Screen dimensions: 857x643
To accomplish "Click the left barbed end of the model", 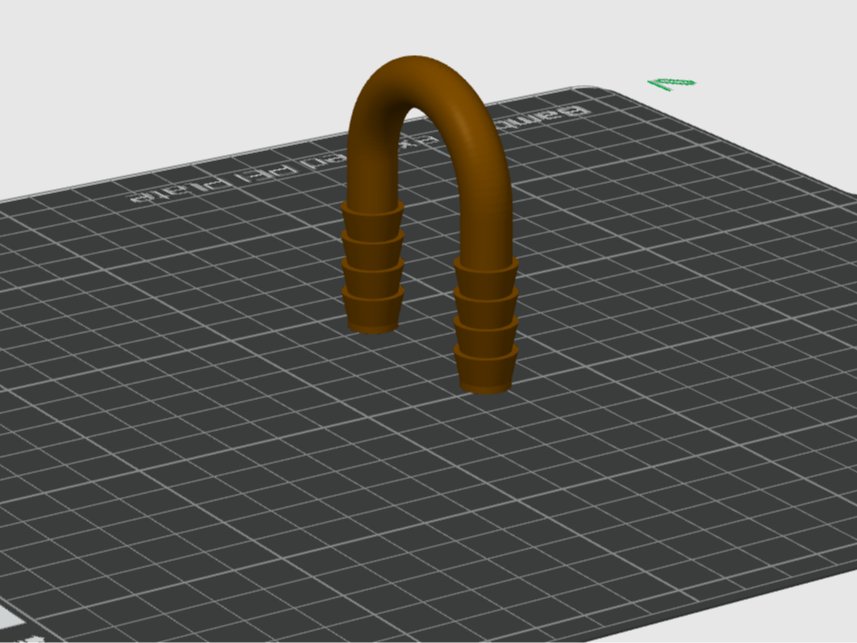I will click(x=373, y=266).
